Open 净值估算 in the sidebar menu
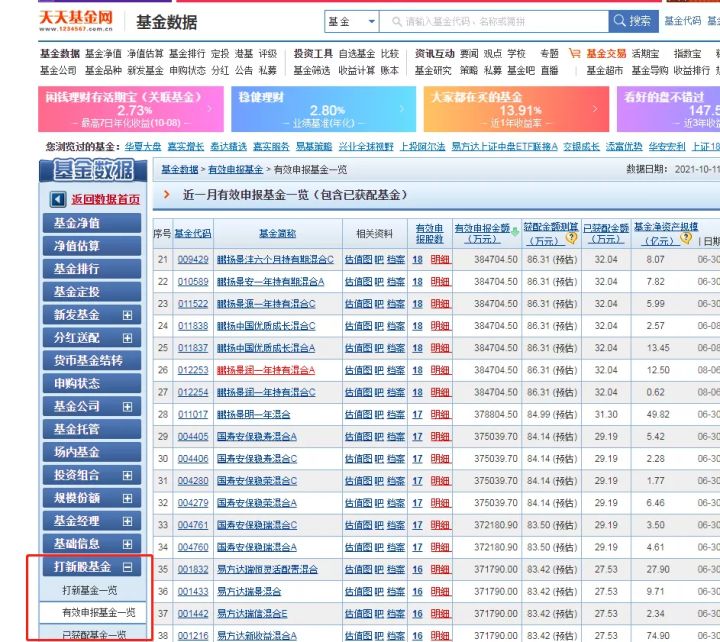720x642 pixels. (x=92, y=246)
